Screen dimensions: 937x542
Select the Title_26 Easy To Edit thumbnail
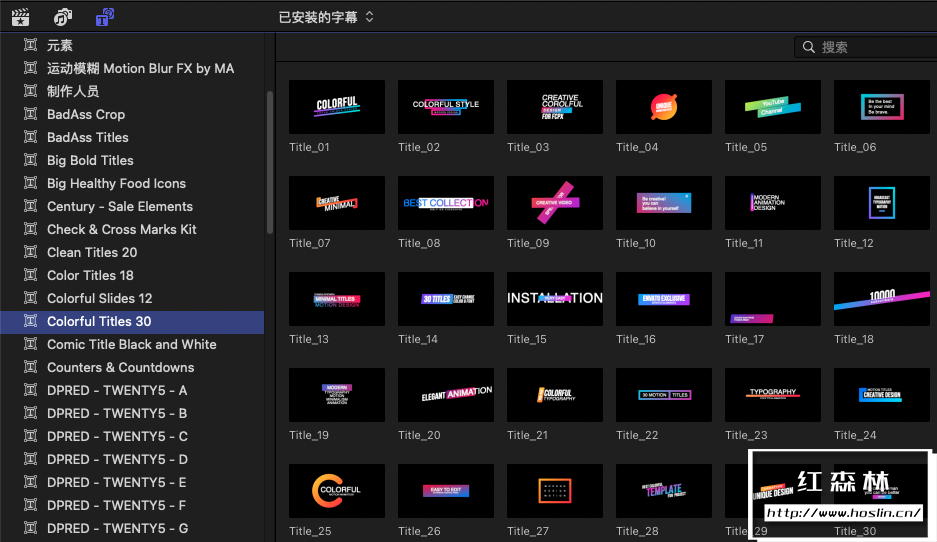446,491
